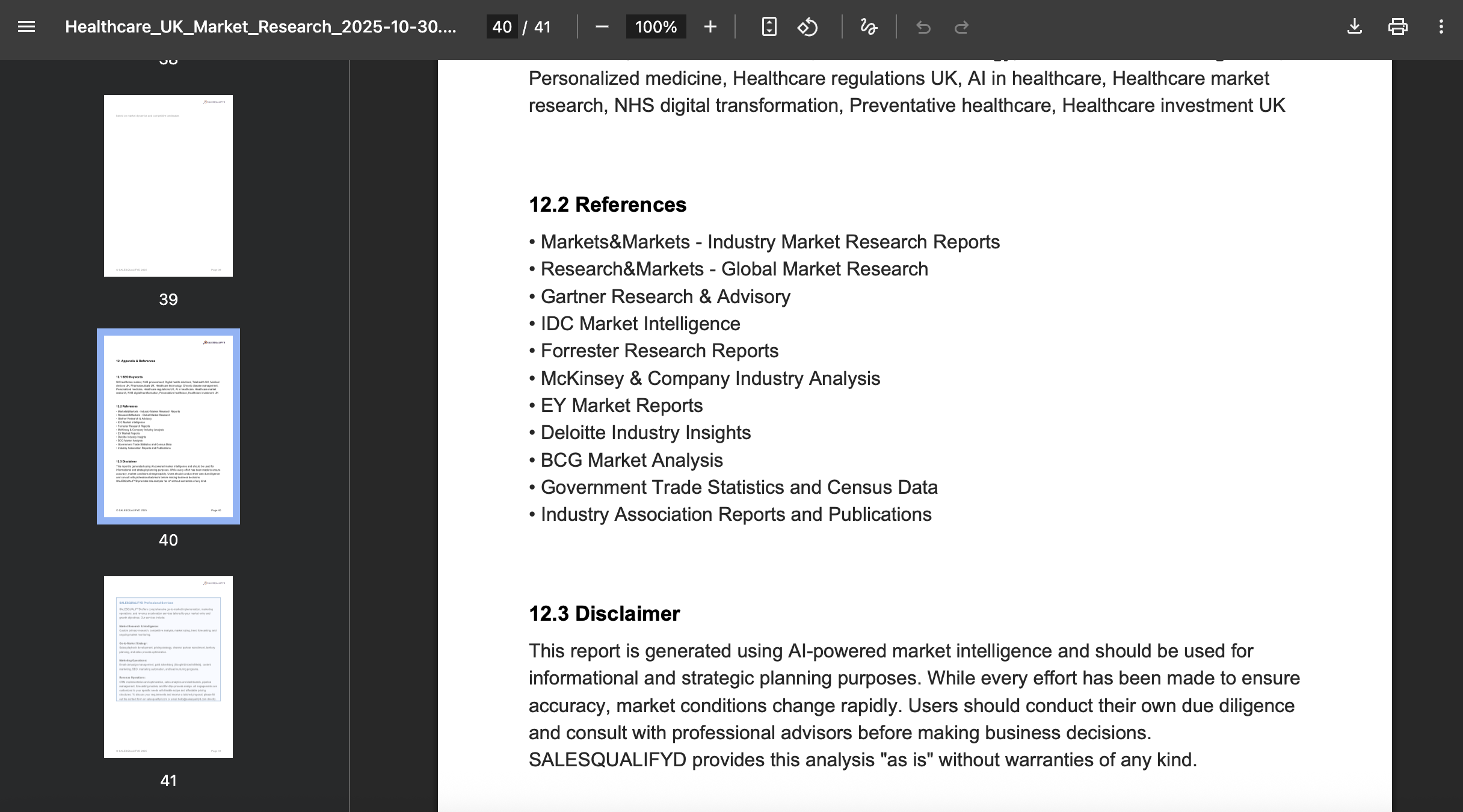Click the redo arrow icon
This screenshot has height=812, width=1463.
[x=961, y=27]
